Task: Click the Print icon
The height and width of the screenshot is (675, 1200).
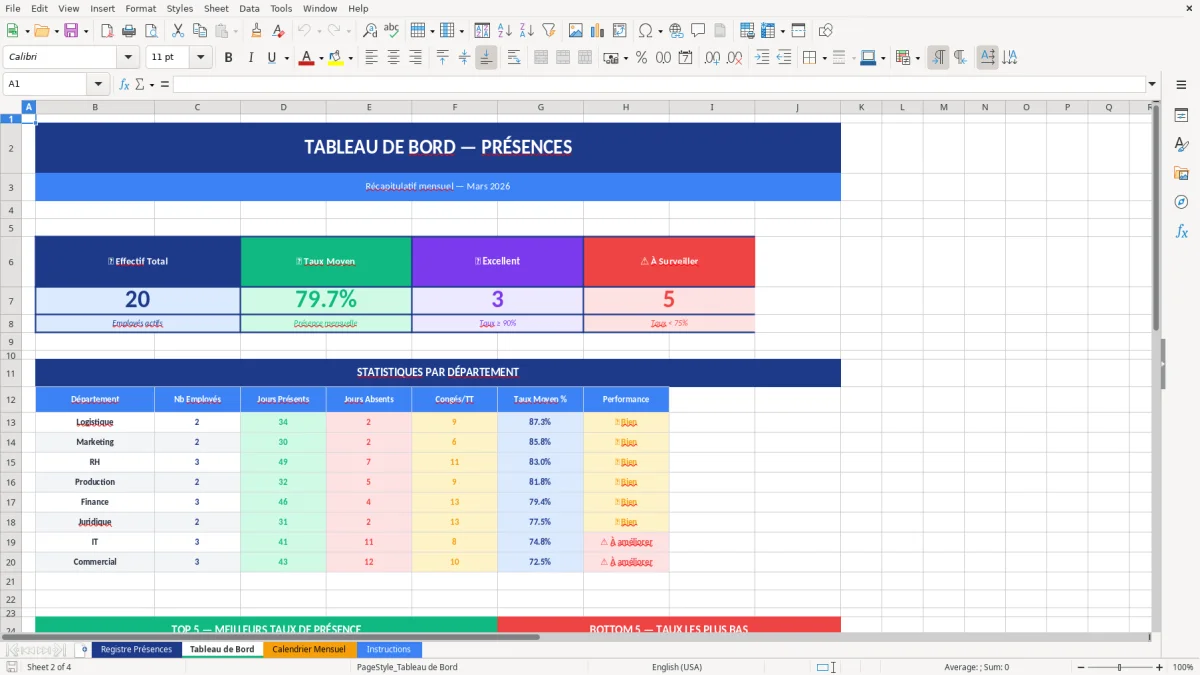Action: (x=128, y=31)
